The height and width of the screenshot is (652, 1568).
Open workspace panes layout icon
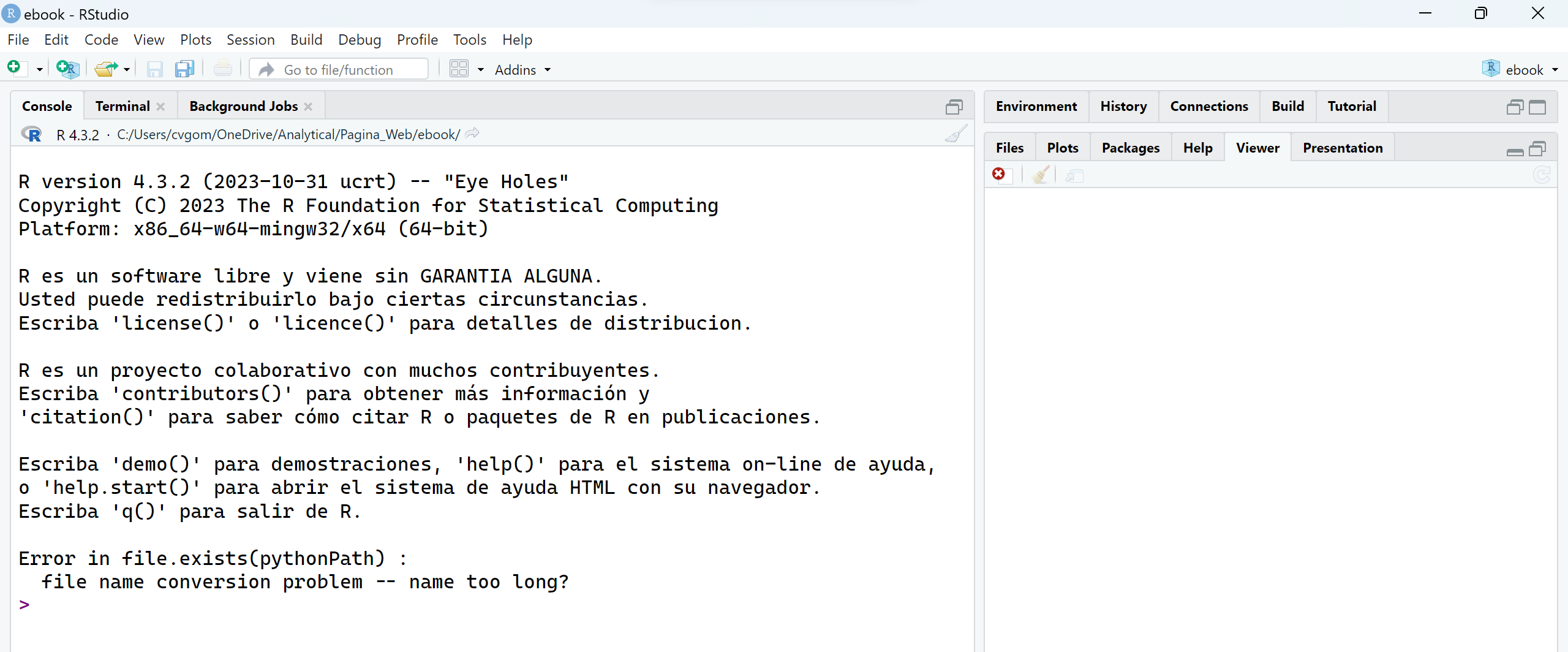click(459, 69)
